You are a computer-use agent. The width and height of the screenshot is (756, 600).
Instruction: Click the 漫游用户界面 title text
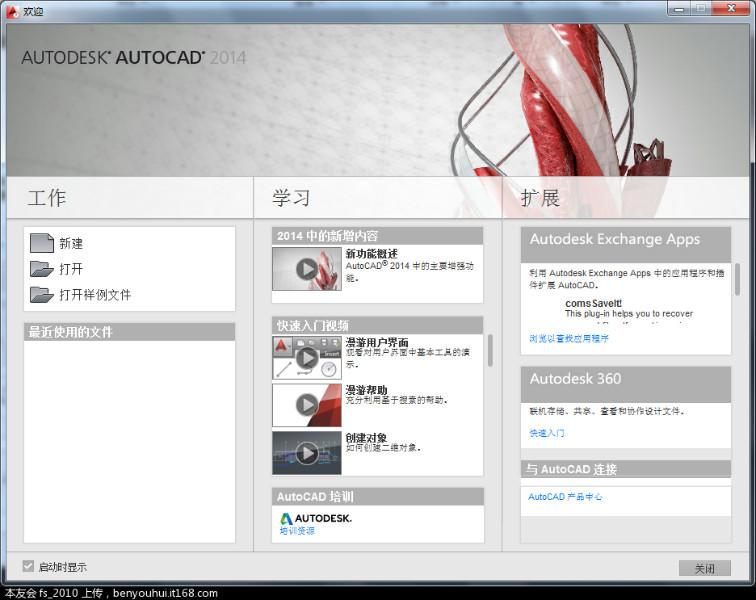(377, 342)
